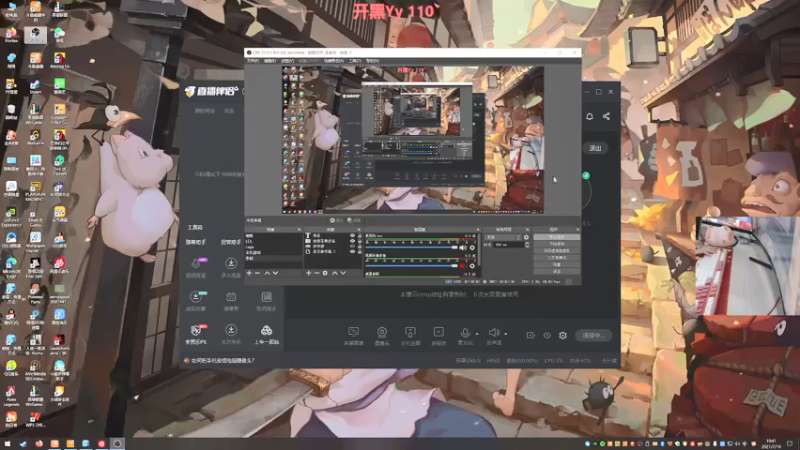Toggle visibility eye of display capture 2 source
Image resolution: width=800 pixels, height=450 pixels.
(352, 252)
